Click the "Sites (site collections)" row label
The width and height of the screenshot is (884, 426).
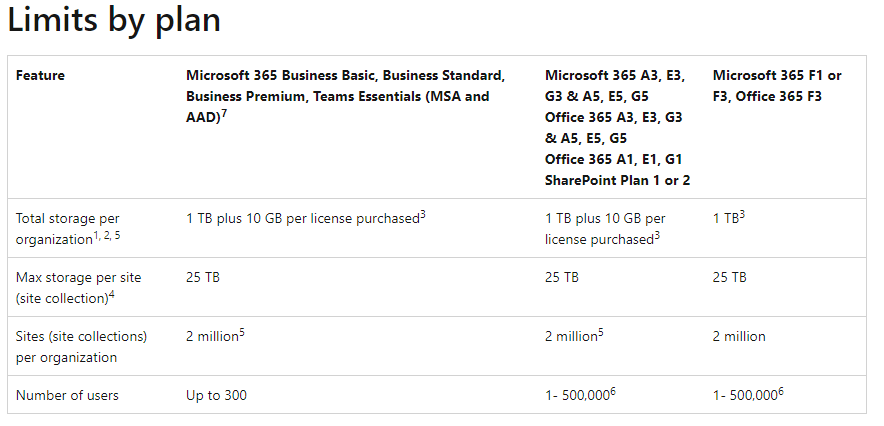[x=81, y=336]
